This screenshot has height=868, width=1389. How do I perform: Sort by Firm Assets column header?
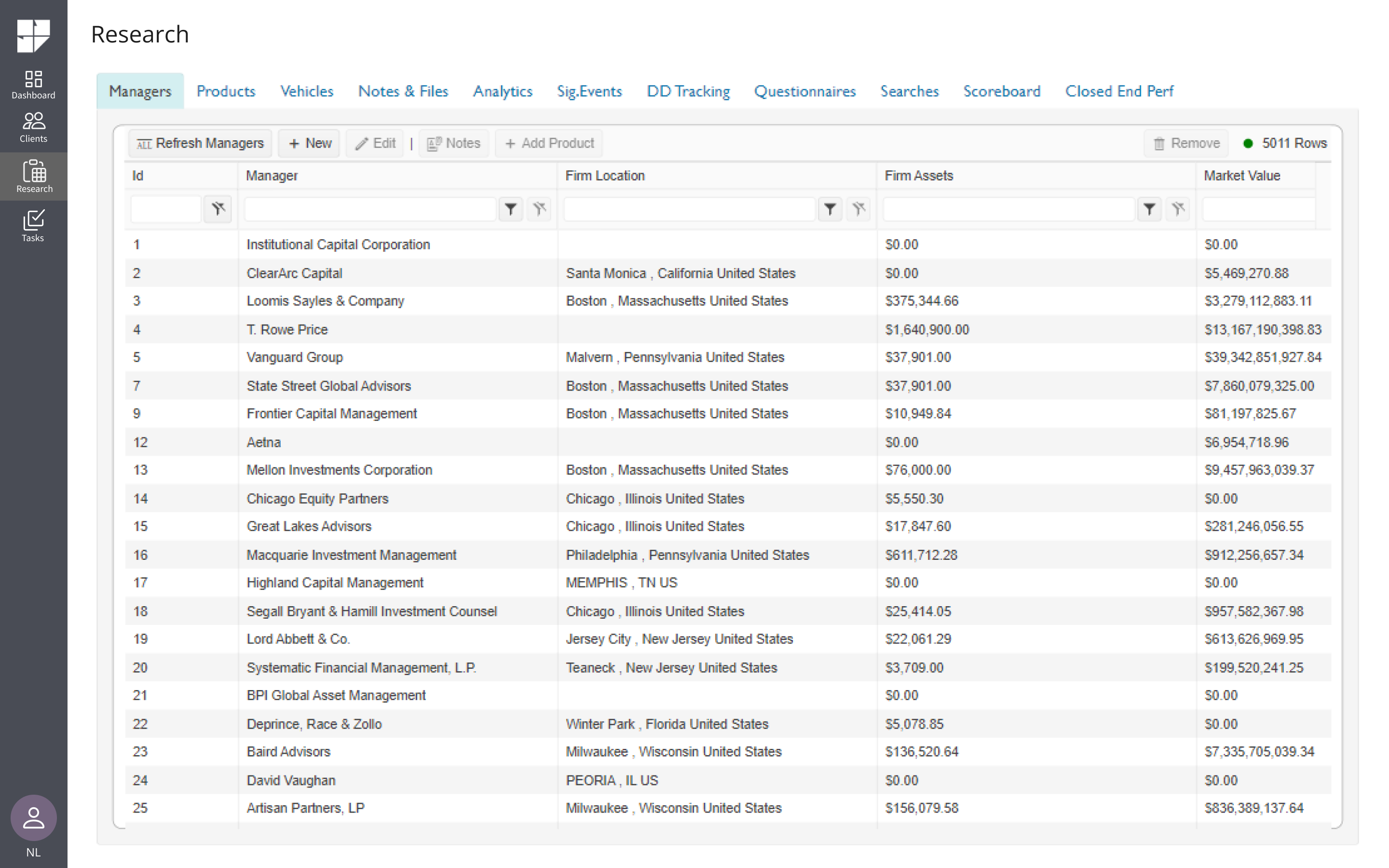1035,176
